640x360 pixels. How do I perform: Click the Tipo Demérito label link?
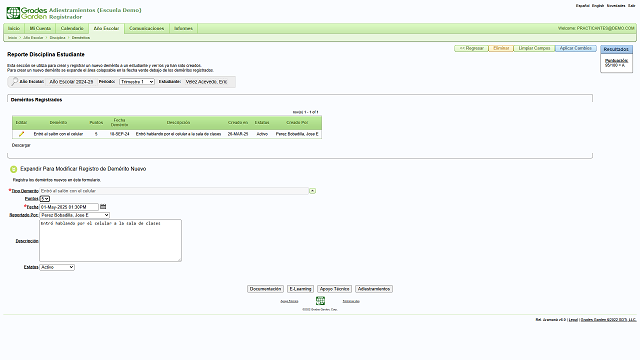coord(25,191)
